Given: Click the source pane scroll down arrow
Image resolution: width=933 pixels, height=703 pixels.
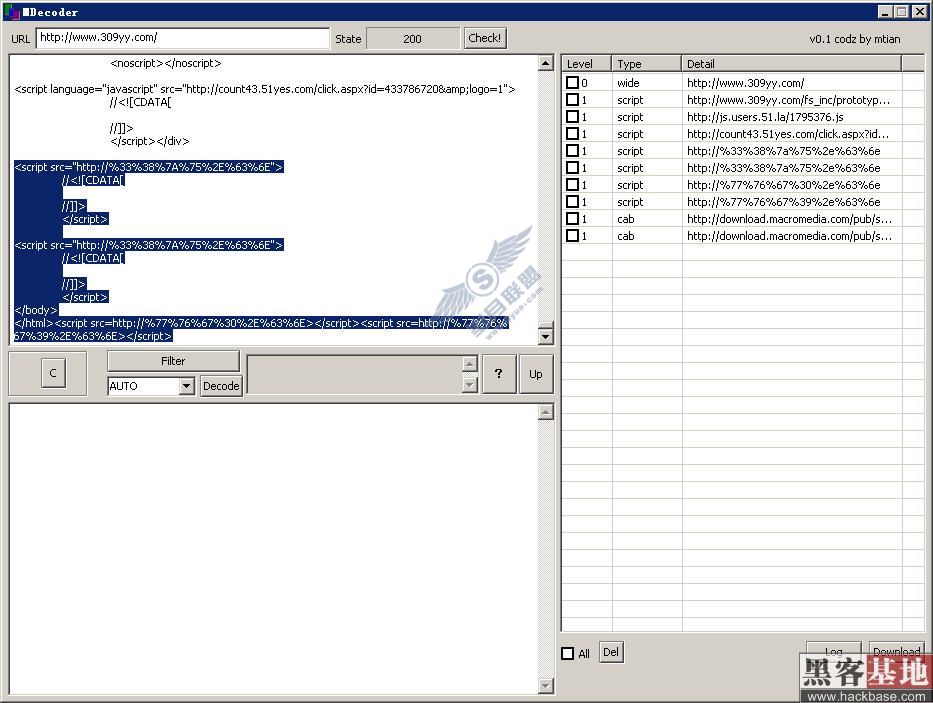Looking at the screenshot, I should click(546, 337).
